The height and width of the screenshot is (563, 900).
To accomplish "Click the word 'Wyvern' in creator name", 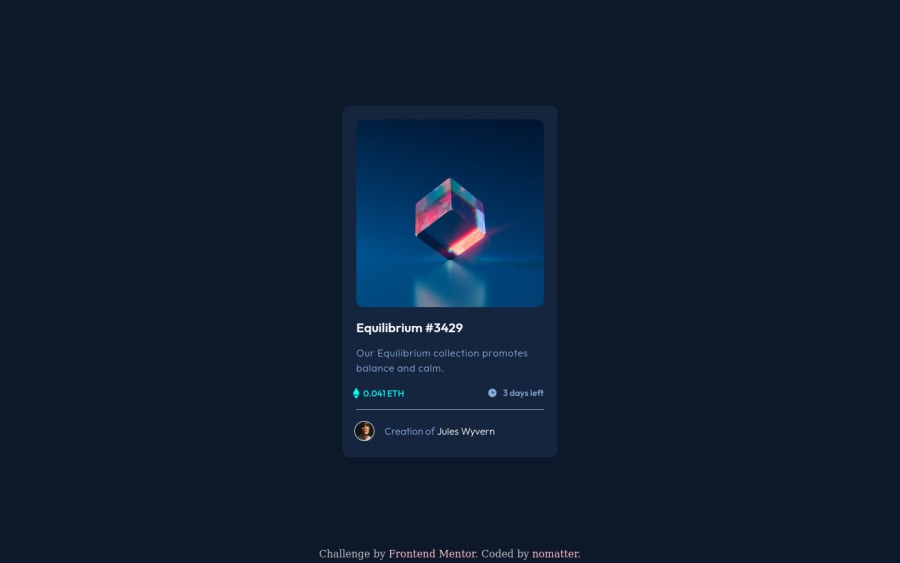I will coord(479,432).
